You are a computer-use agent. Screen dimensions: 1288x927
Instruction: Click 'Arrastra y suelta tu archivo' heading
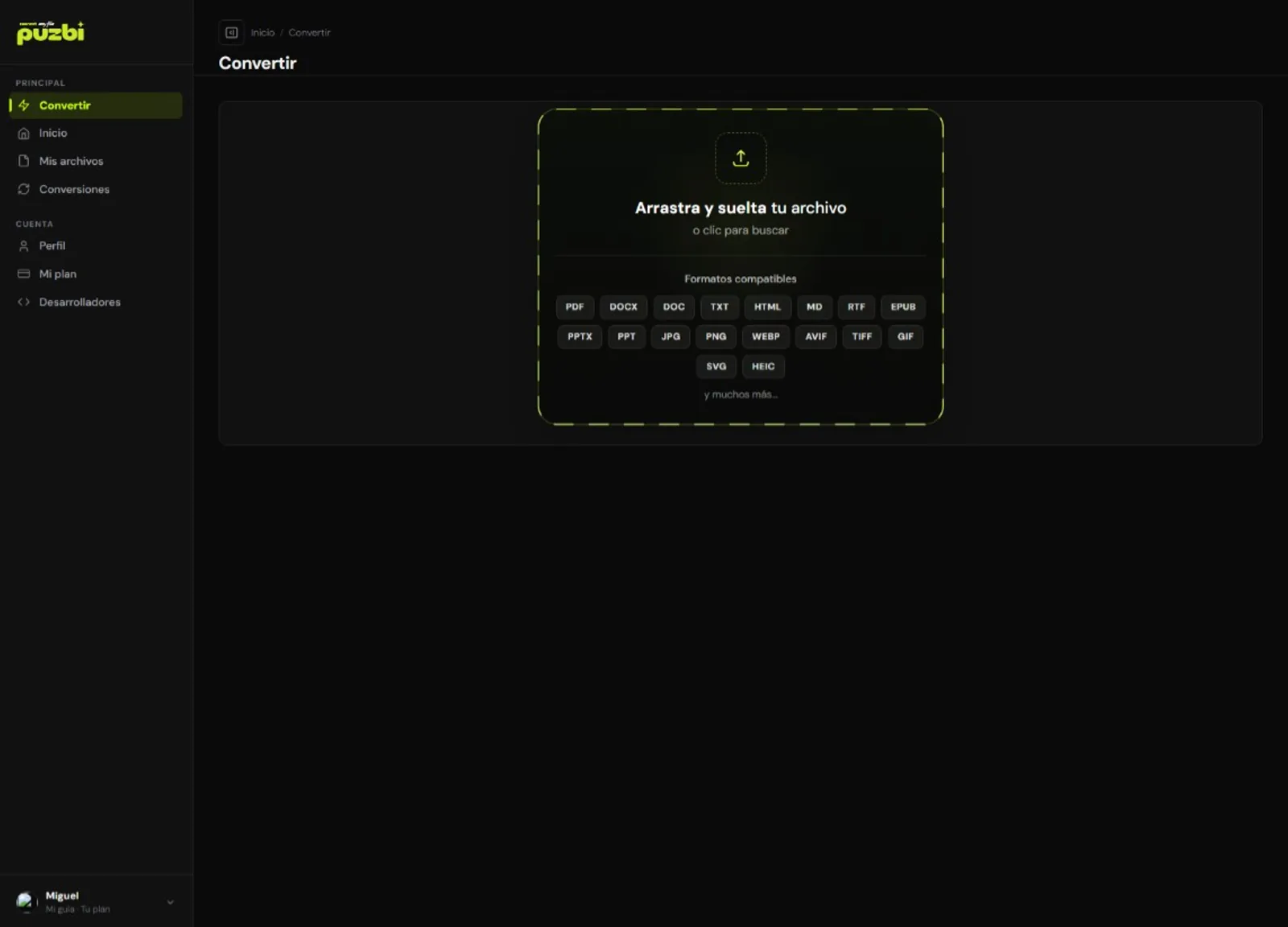[x=741, y=208]
